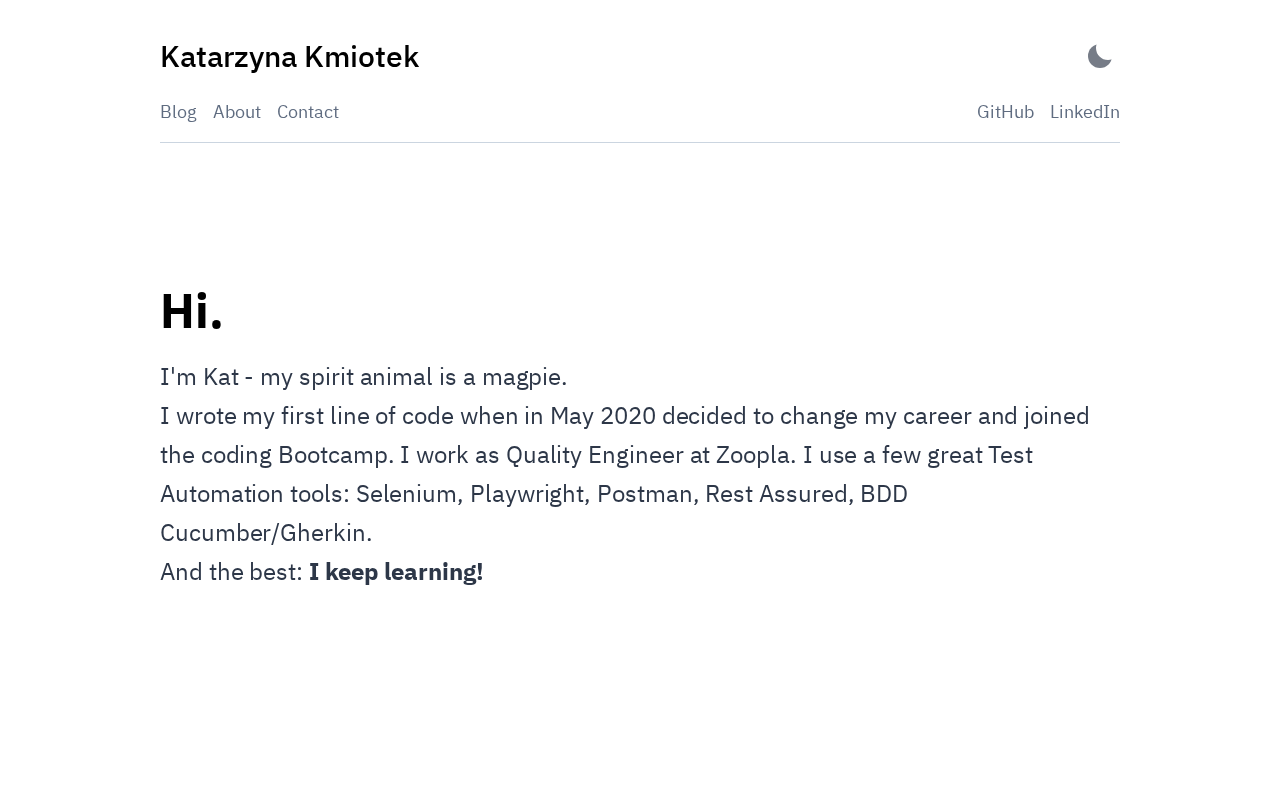Go to the About page

click(237, 112)
